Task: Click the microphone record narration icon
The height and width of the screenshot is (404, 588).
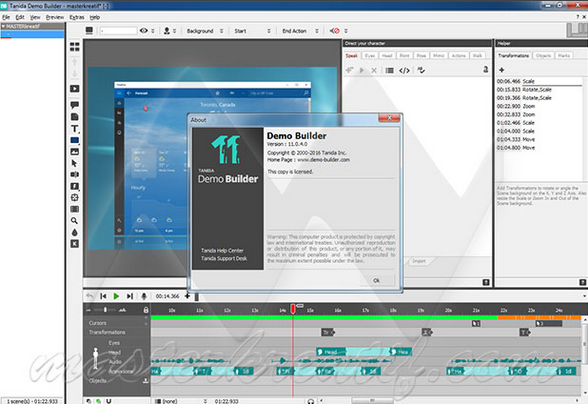Action: [144, 296]
